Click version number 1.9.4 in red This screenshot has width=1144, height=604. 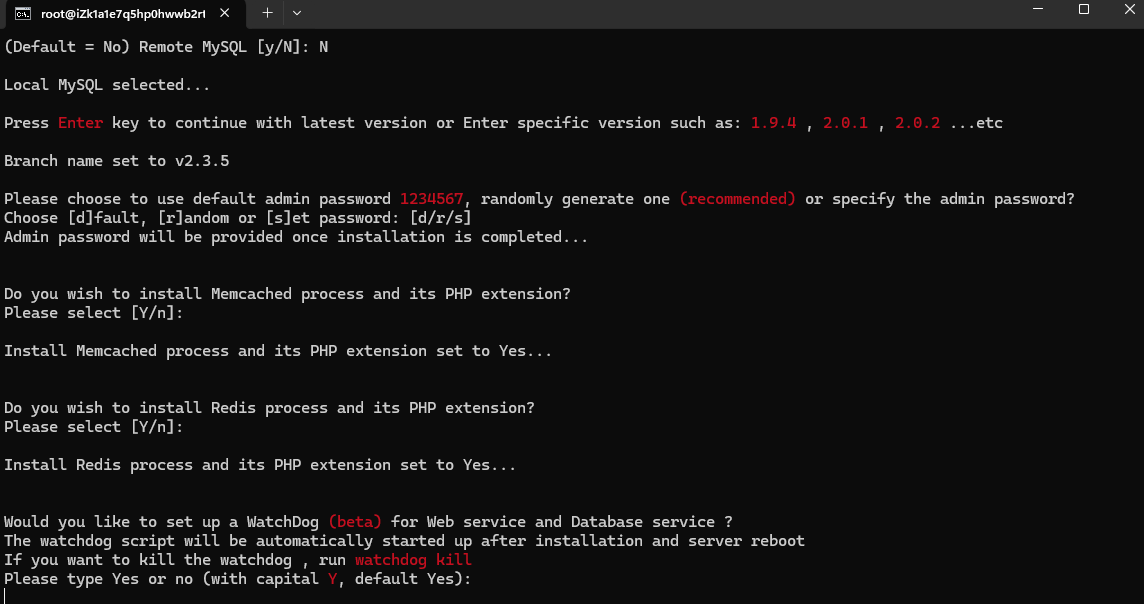[x=774, y=123]
